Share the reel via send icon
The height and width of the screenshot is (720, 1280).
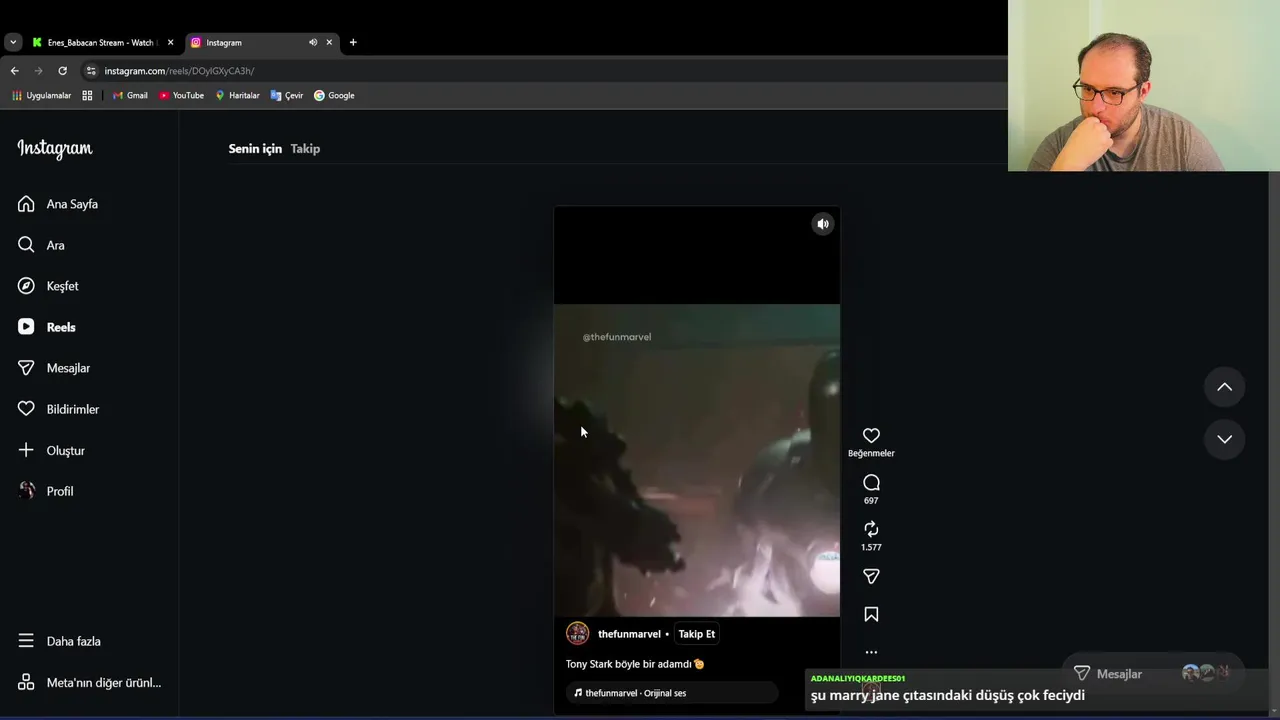click(x=871, y=576)
